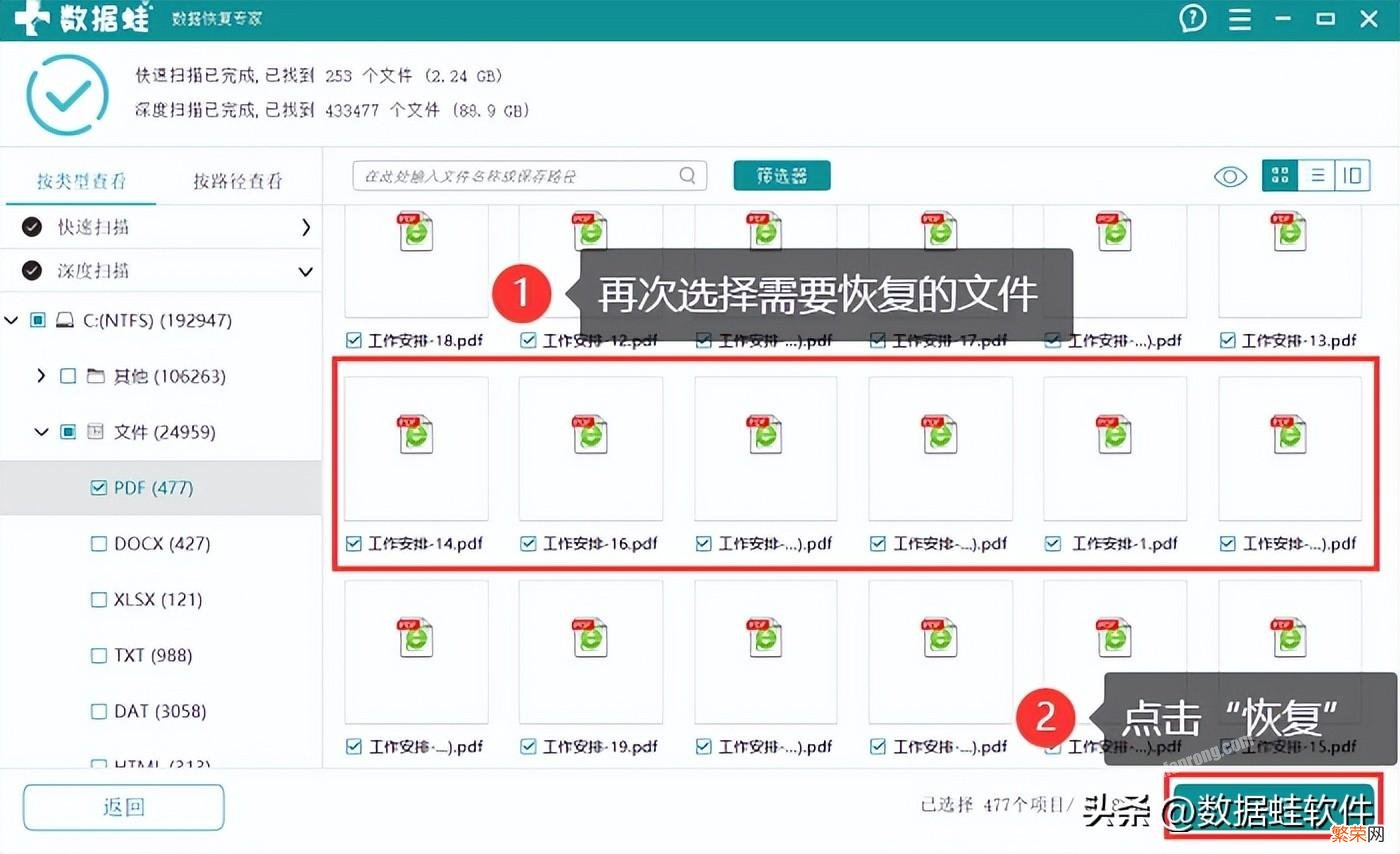Image resolution: width=1400 pixels, height=854 pixels.
Task: Click the 工作安排-18.pdf file name
Action: tap(425, 340)
